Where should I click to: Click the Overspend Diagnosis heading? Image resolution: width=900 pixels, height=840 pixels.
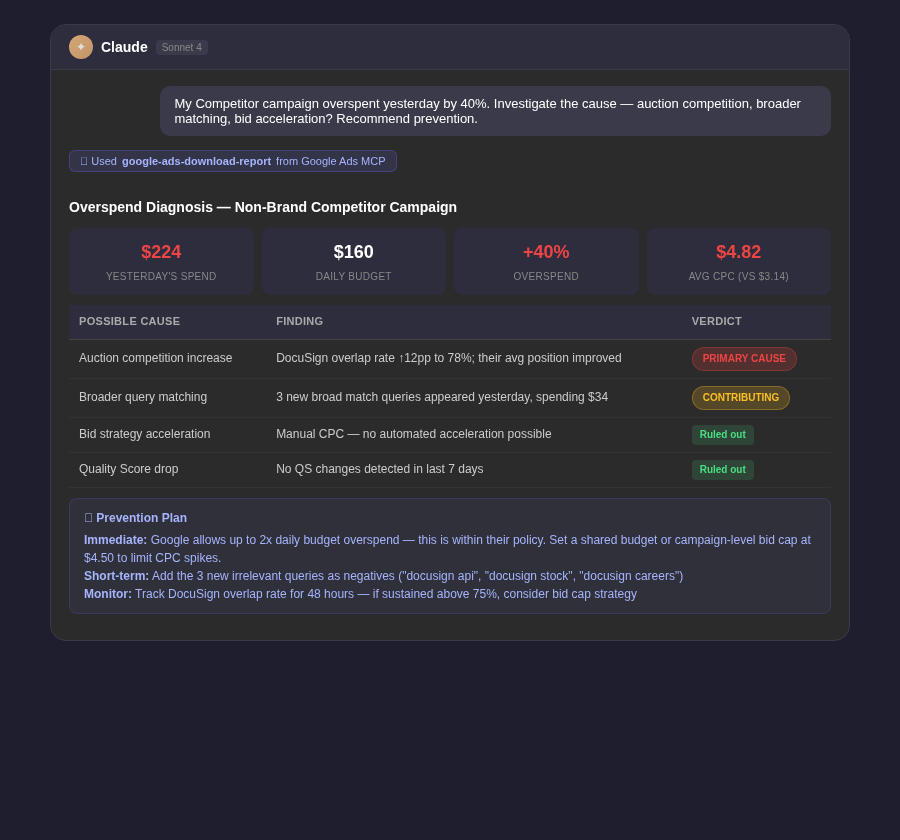263,207
